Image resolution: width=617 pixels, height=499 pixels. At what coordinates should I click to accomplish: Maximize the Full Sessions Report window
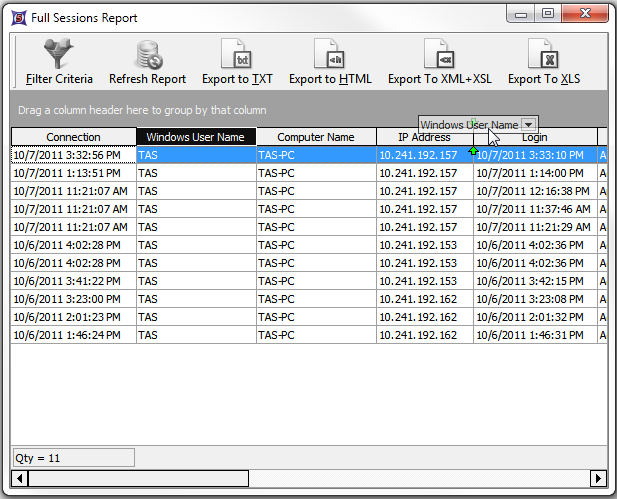[547, 13]
